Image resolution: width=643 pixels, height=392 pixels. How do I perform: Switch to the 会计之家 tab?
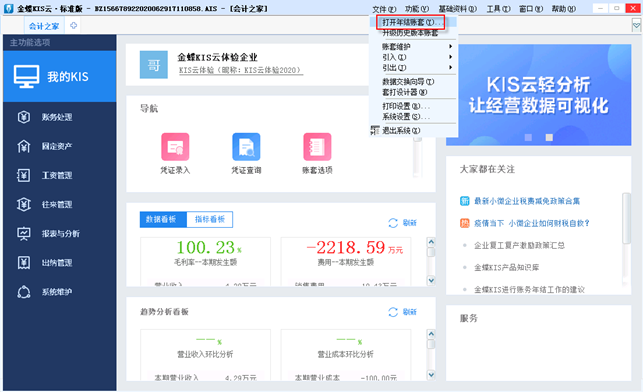(x=44, y=26)
